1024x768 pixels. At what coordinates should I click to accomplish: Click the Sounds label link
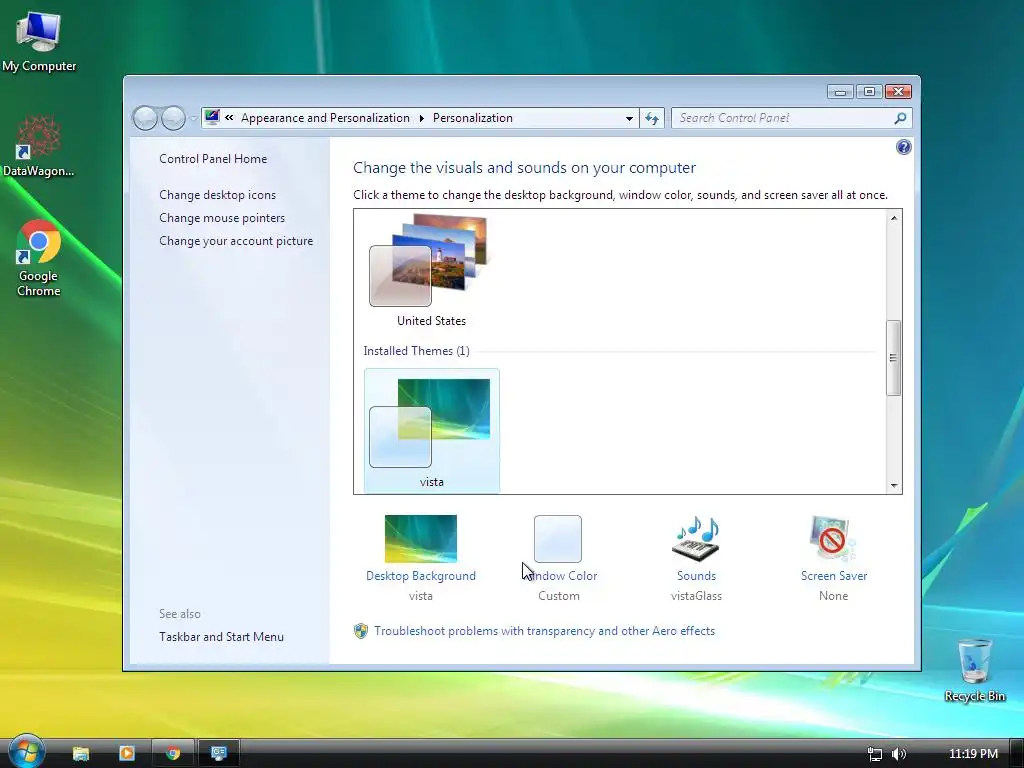pyautogui.click(x=696, y=576)
